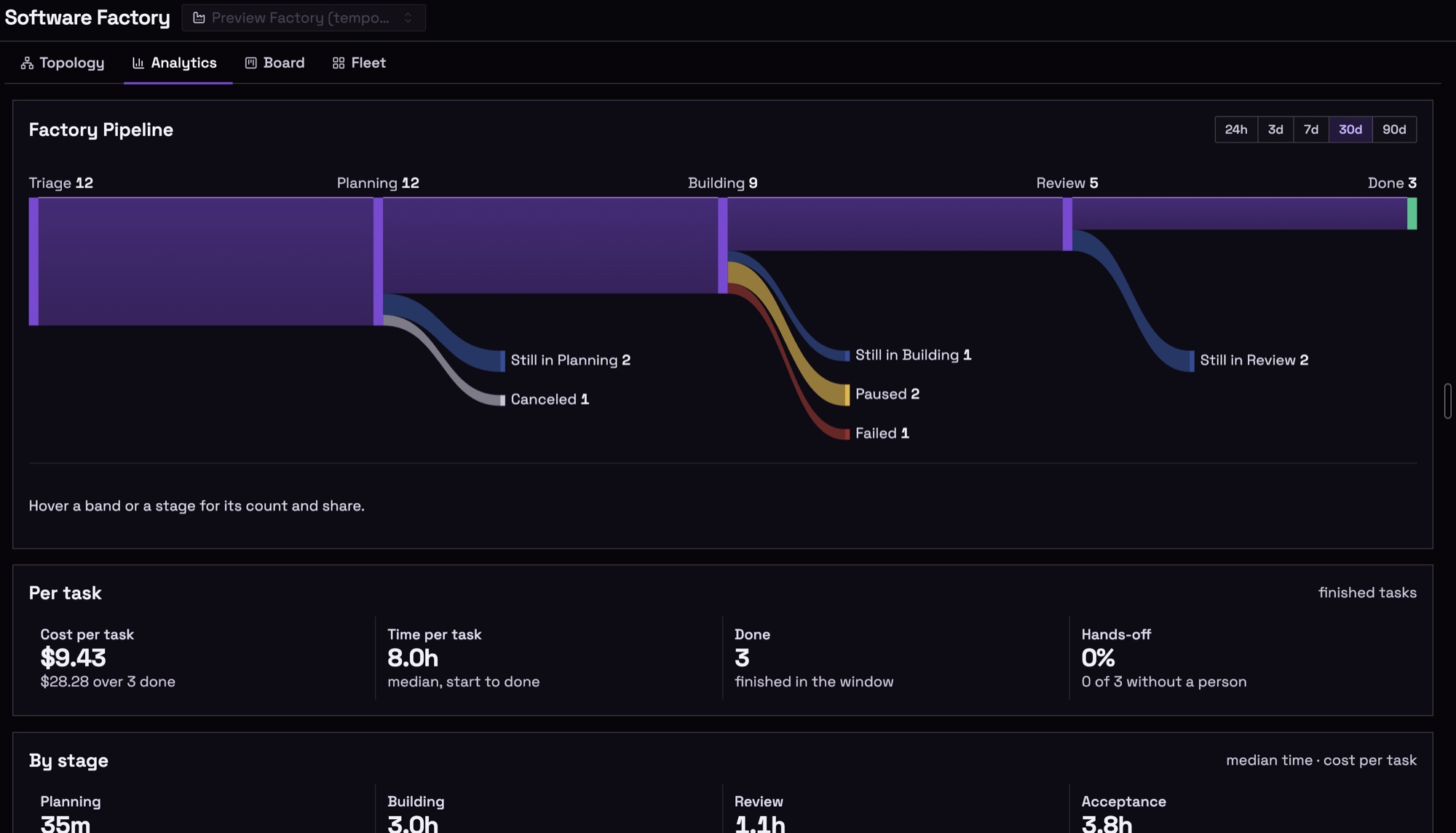Click the Planning to Building flow band
This screenshot has width=1456, height=833.
coord(550,245)
